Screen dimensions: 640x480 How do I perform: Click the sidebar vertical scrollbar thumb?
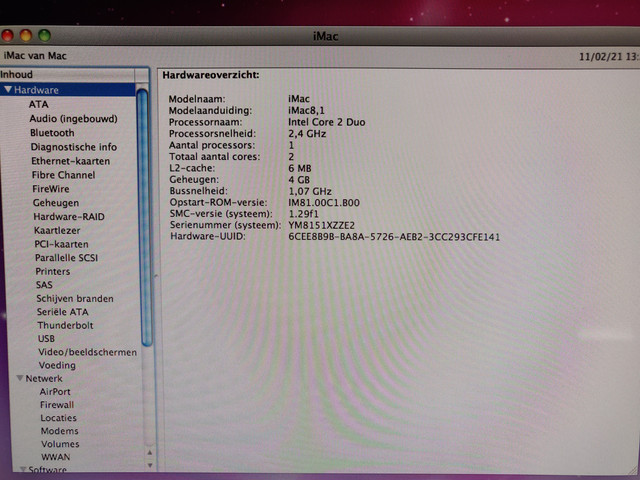[x=142, y=218]
